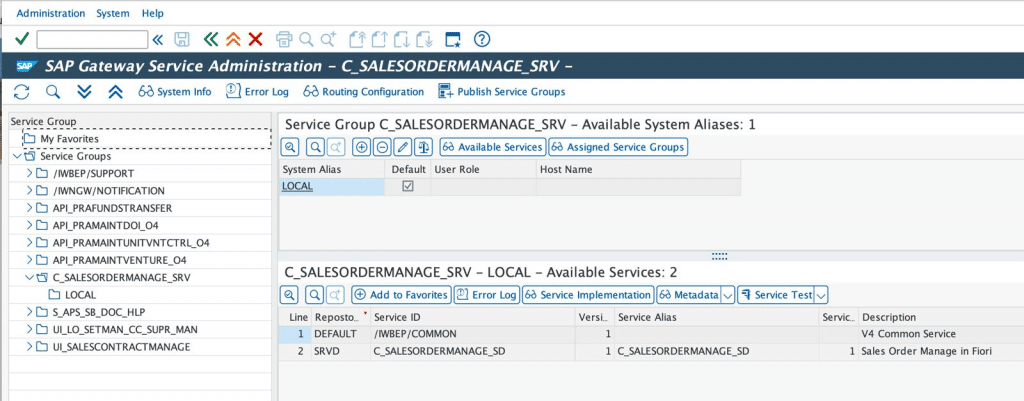
Task: Expand the /IWBEP/SUPPORT service group node
Action: click(x=29, y=174)
